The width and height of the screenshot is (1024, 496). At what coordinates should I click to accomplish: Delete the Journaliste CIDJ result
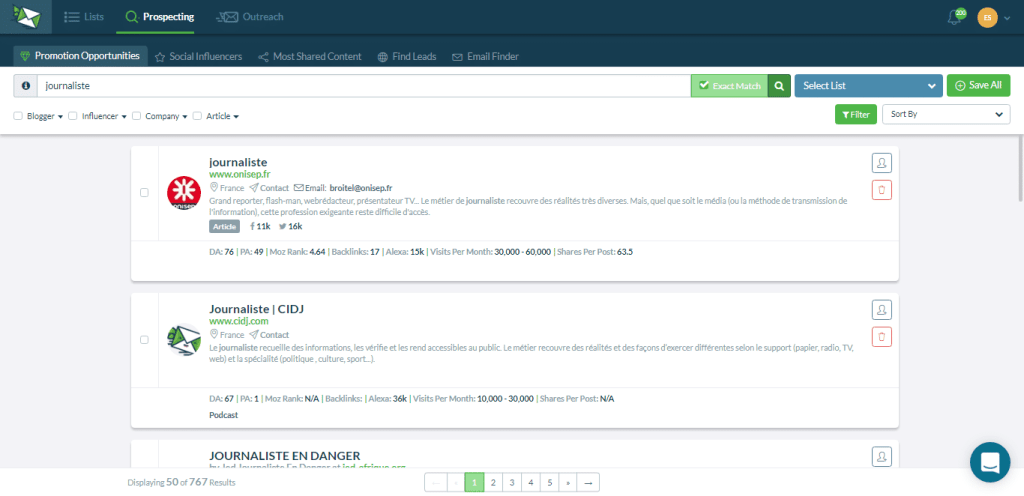[x=882, y=337]
